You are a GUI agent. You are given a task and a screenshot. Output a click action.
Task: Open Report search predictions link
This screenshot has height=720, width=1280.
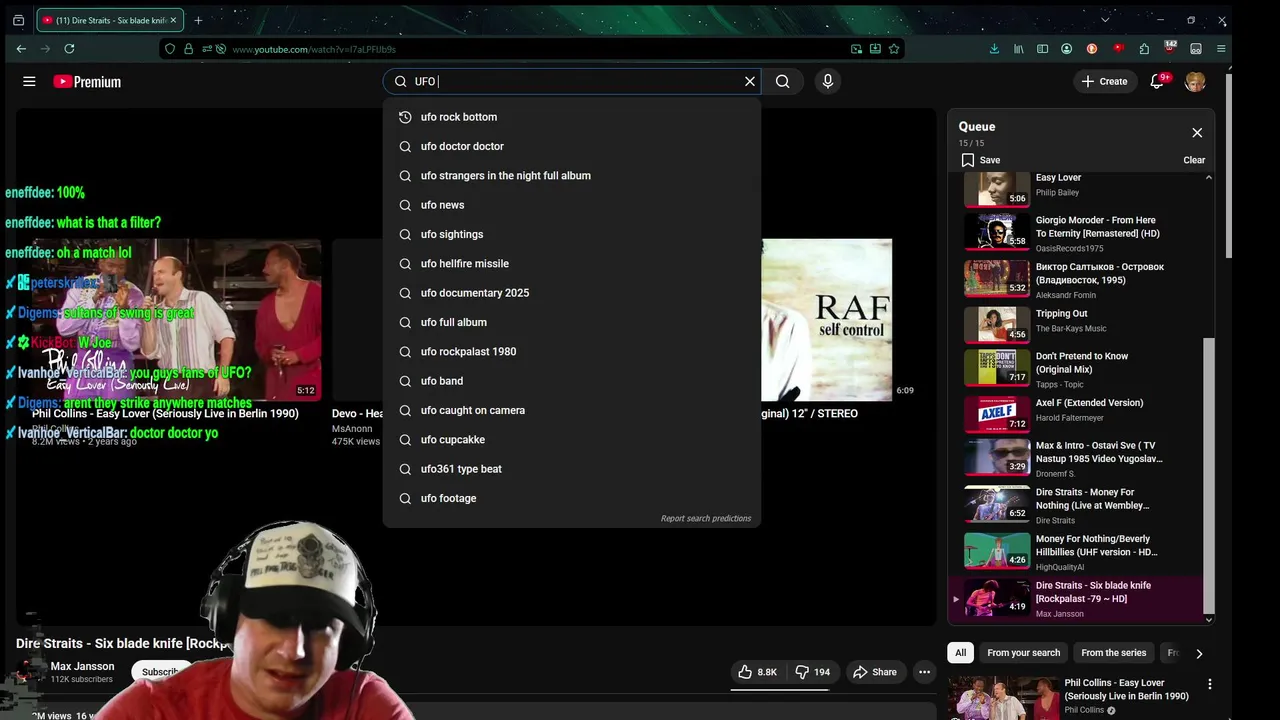pyautogui.click(x=705, y=519)
